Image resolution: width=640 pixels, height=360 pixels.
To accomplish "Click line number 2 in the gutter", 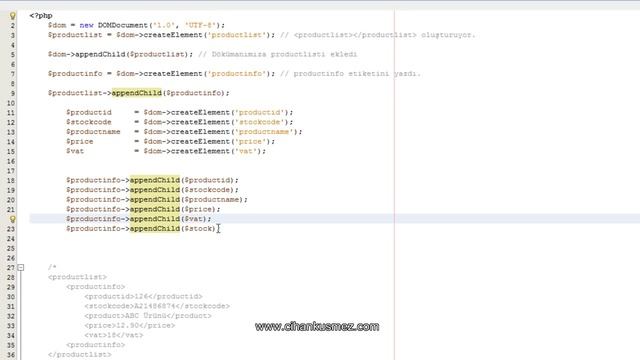I will 13,25.
